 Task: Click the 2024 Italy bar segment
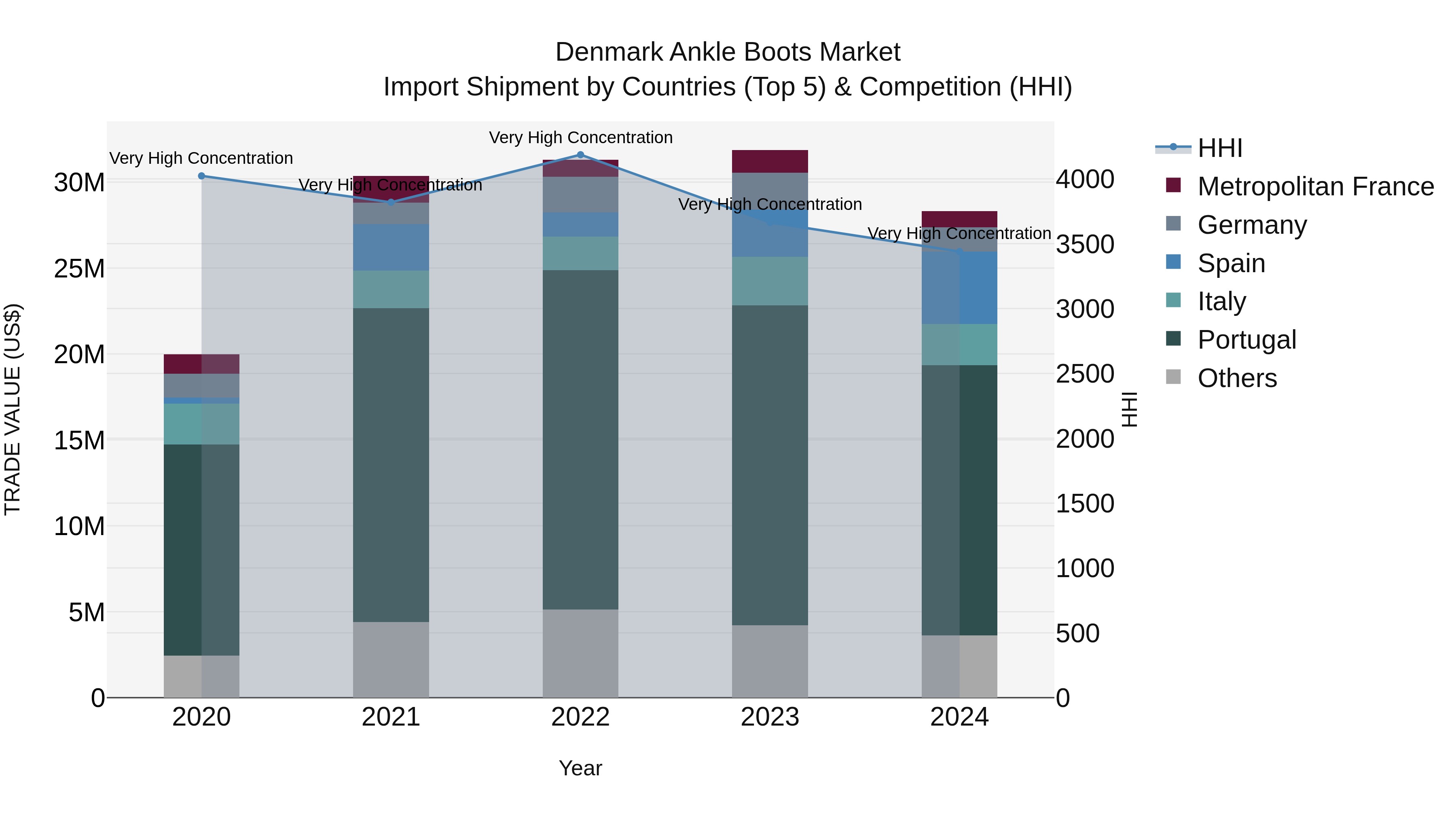[x=959, y=345]
